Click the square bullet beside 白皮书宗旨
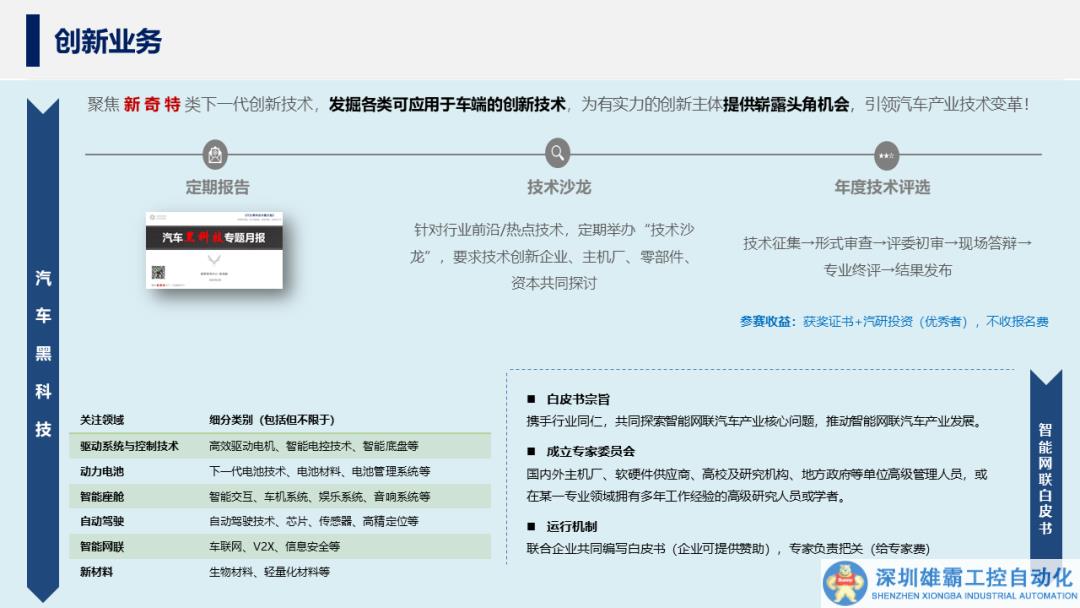Image resolution: width=1080 pixels, height=608 pixels. tap(532, 399)
